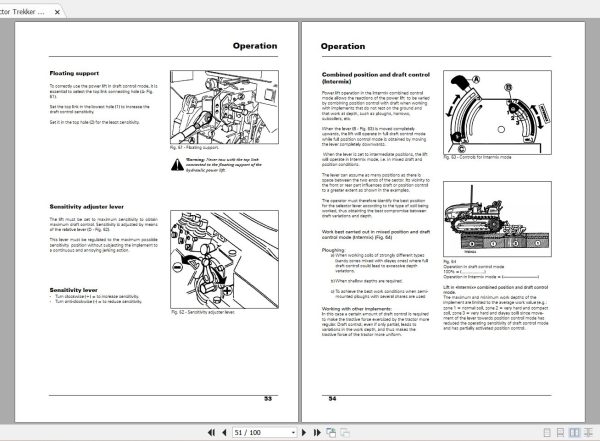Click the sensitivity adjuster lever illustration
The height and width of the screenshot is (441, 600).
(x=224, y=259)
